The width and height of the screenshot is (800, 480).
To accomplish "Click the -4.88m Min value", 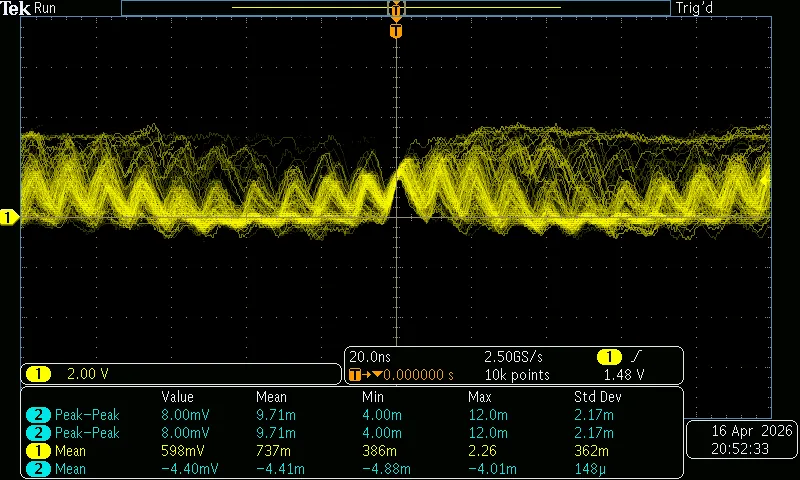I will [x=386, y=469].
